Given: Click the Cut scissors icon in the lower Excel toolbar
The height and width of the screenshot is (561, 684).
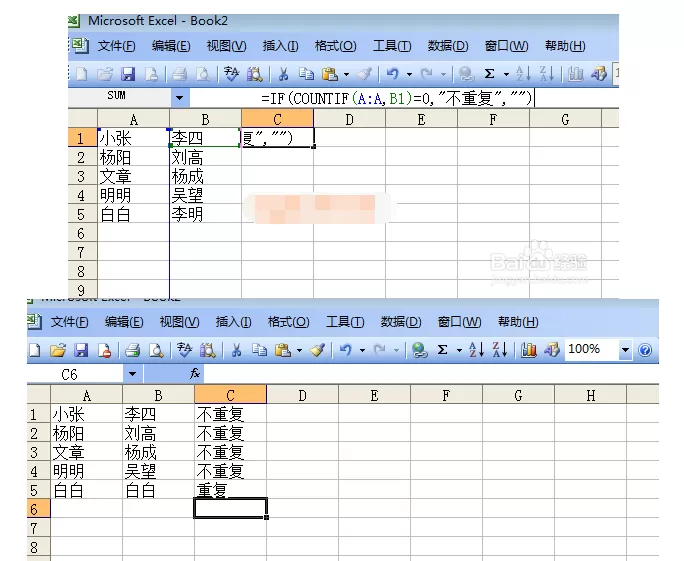Looking at the screenshot, I should point(236,350).
